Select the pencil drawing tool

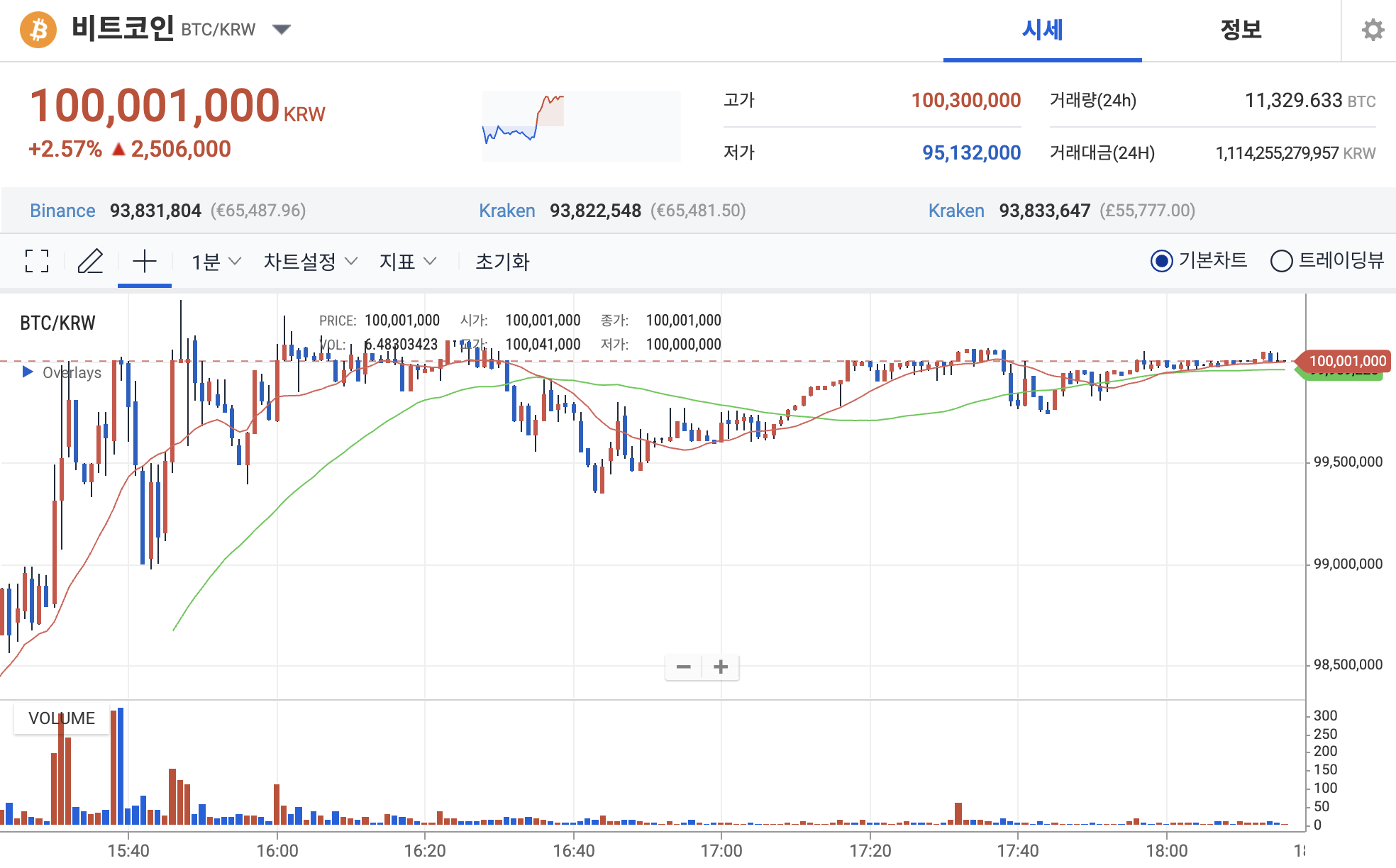[90, 261]
